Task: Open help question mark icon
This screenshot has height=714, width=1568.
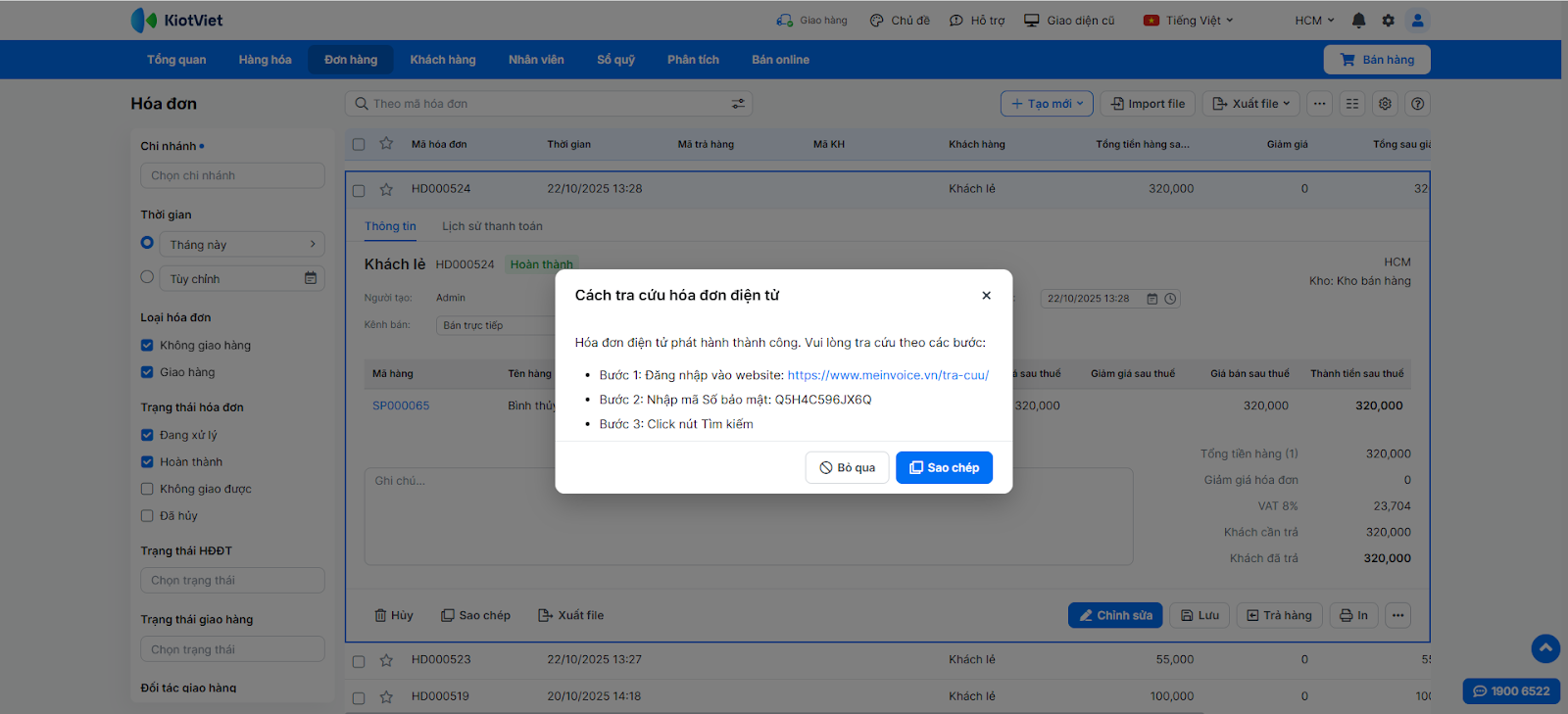Action: point(1417,104)
